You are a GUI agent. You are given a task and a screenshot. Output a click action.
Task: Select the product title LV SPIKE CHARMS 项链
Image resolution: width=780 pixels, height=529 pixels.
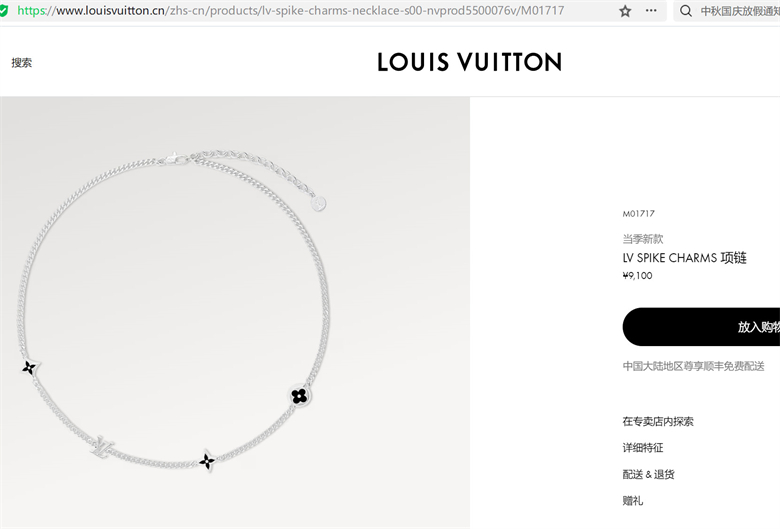[x=684, y=258]
